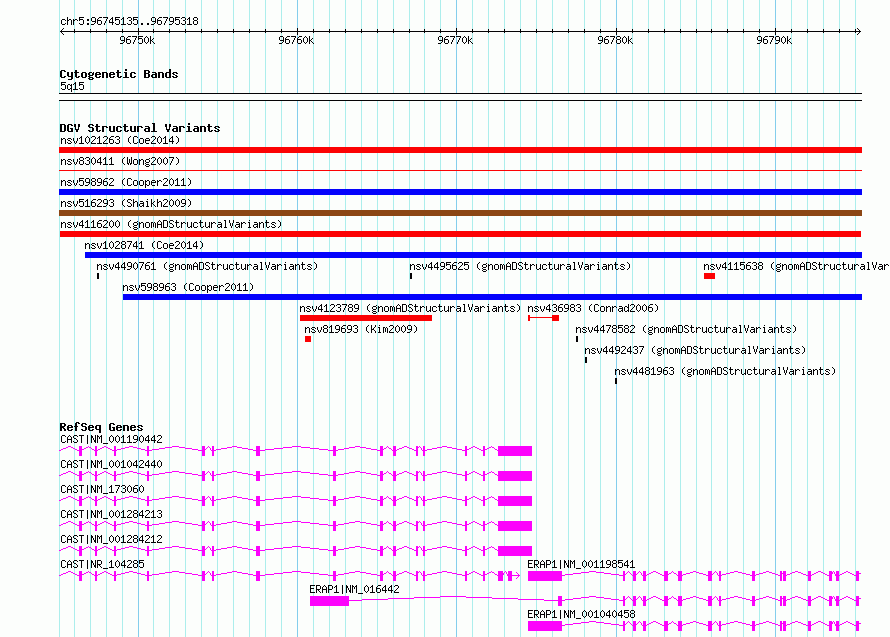This screenshot has width=890, height=637.
Task: Select the nsv516293 (Shaikh2009) brown bar
Action: (x=460, y=213)
